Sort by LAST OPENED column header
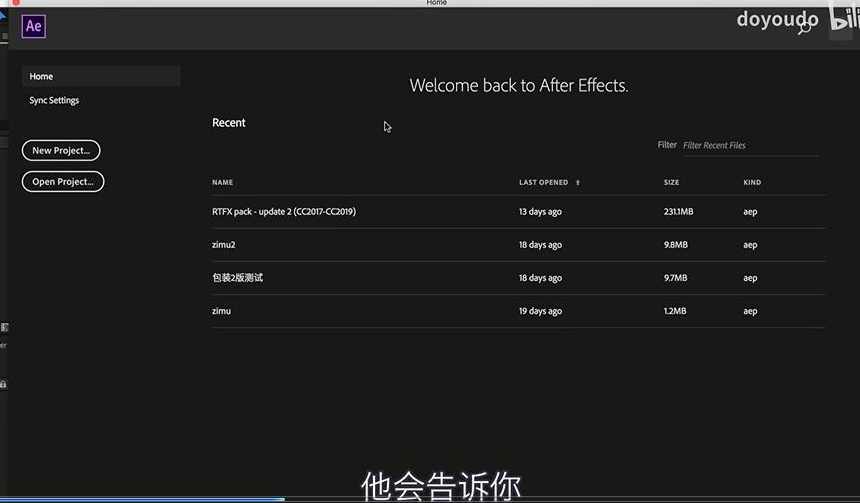This screenshot has width=860, height=503. [x=544, y=182]
